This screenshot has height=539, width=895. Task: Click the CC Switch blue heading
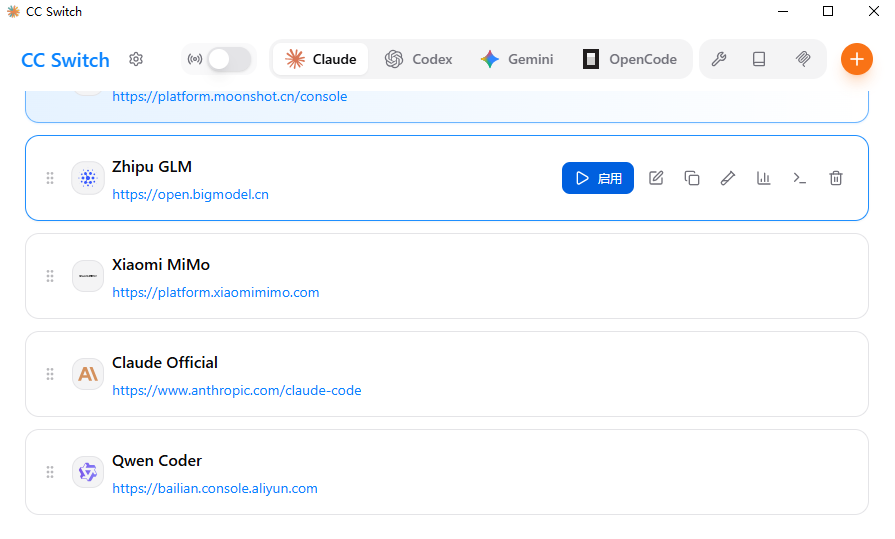65,60
